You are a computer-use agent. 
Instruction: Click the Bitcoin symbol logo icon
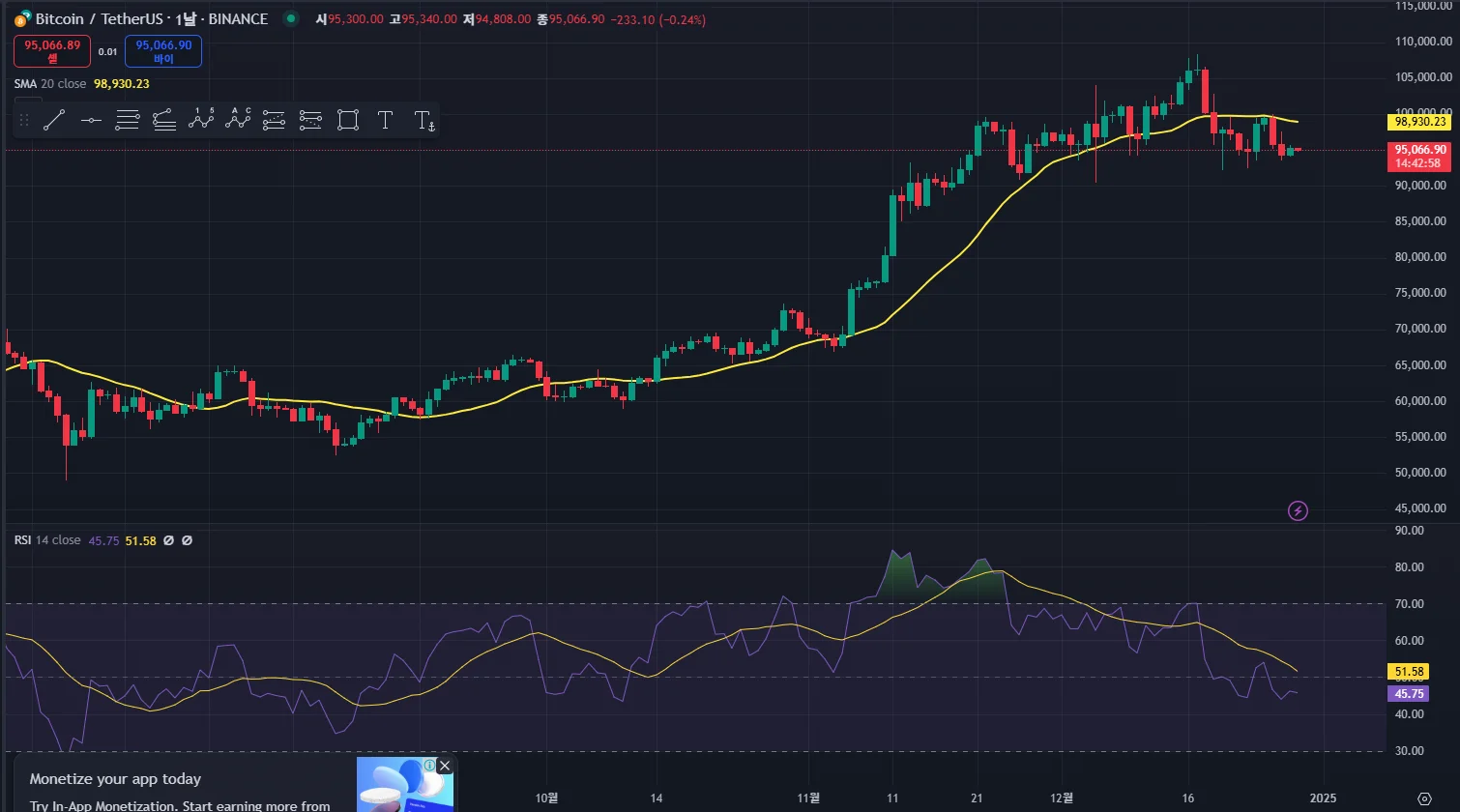(x=22, y=19)
